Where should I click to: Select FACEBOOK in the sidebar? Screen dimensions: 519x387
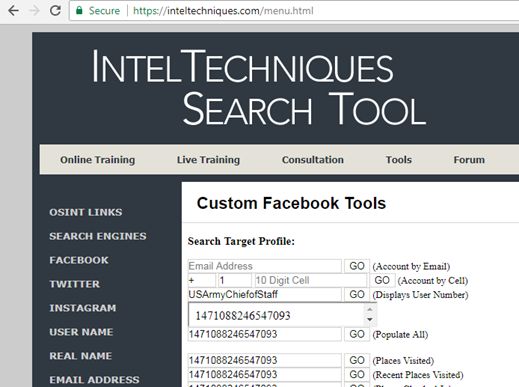point(79,260)
